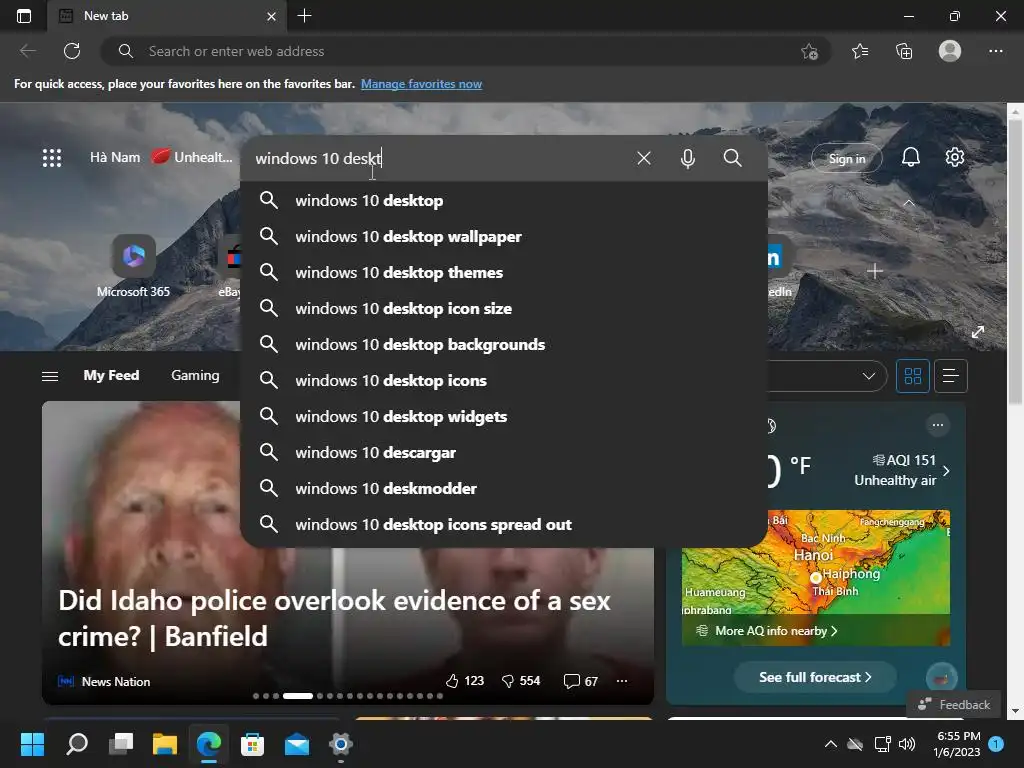Refresh the page with reload icon
This screenshot has width=1024, height=768.
tap(72, 51)
